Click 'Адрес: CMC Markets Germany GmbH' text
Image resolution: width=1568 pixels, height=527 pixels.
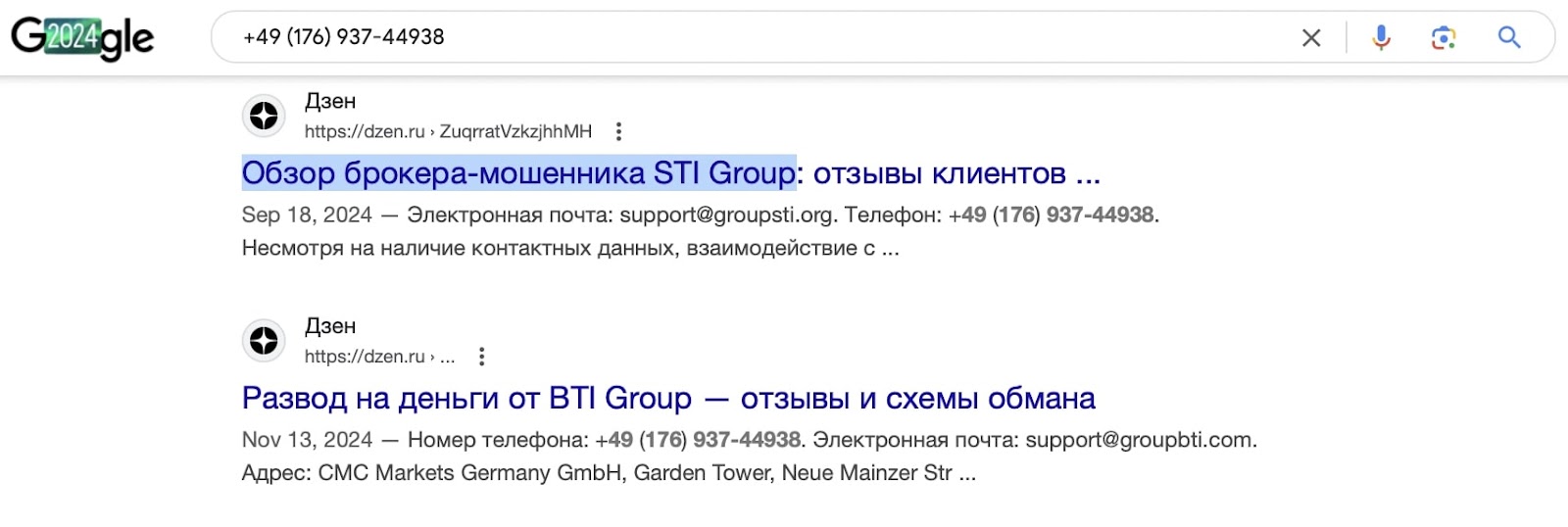tap(432, 473)
